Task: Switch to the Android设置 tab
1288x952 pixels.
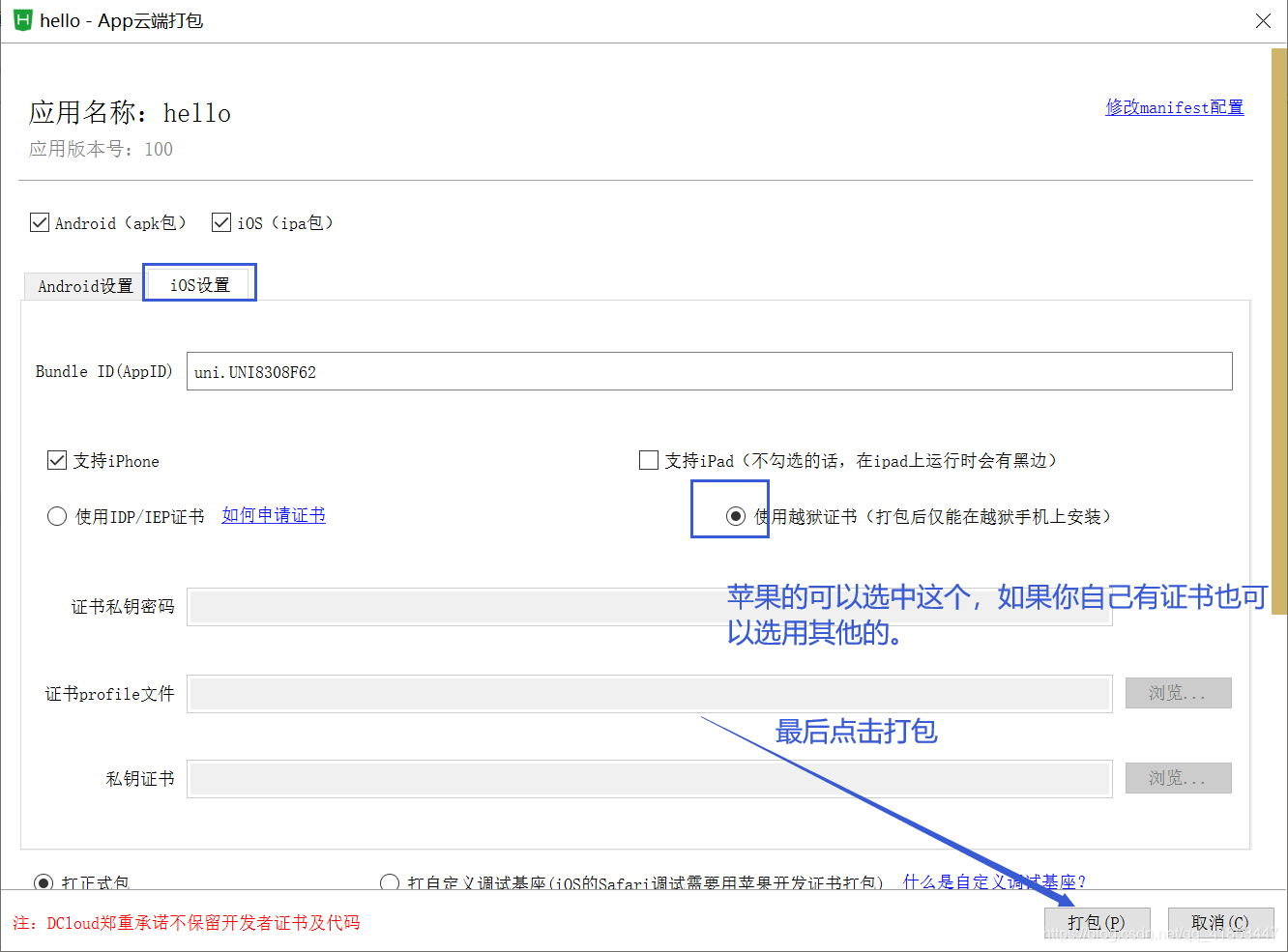Action: tap(84, 286)
